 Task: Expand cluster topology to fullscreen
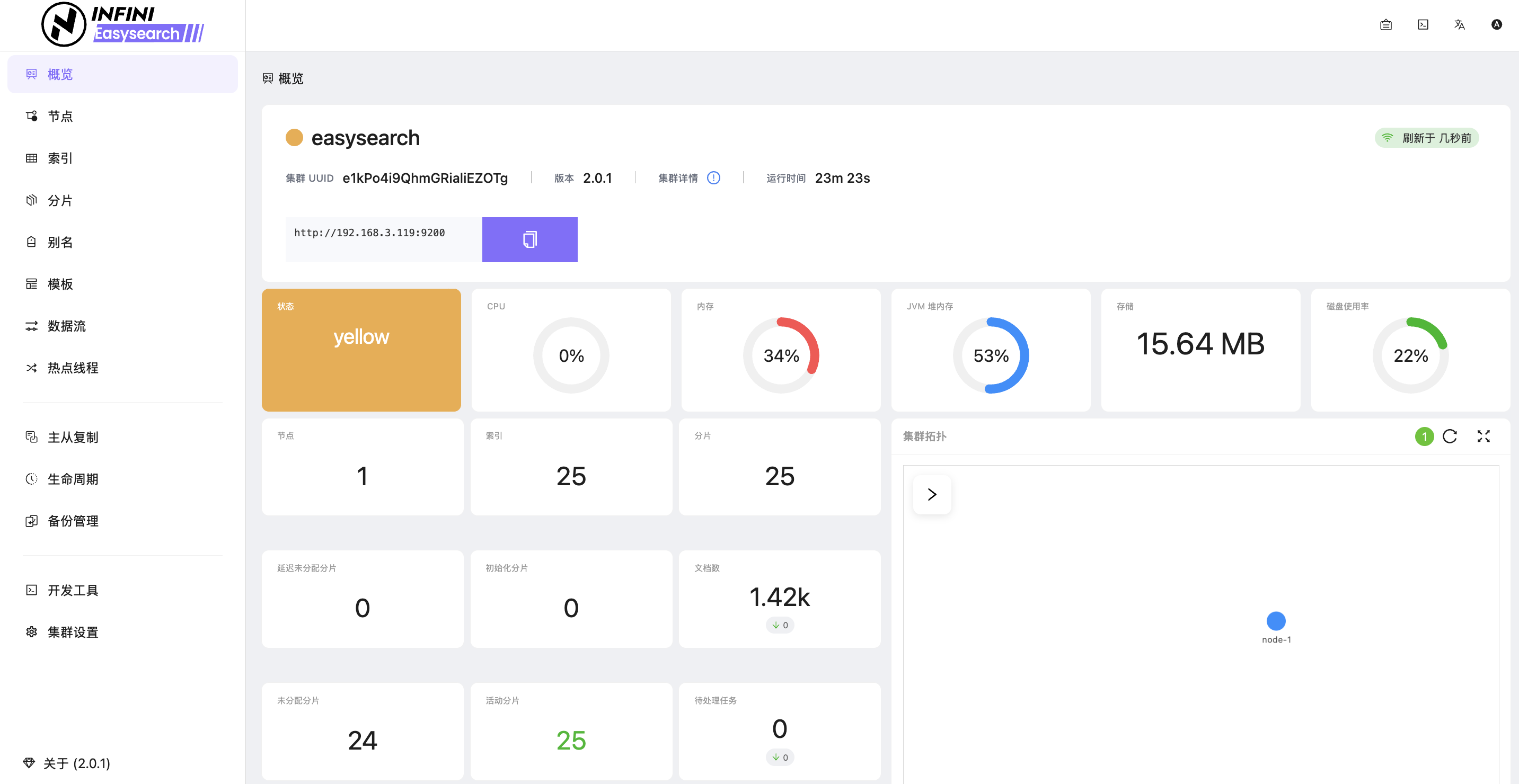tap(1483, 436)
